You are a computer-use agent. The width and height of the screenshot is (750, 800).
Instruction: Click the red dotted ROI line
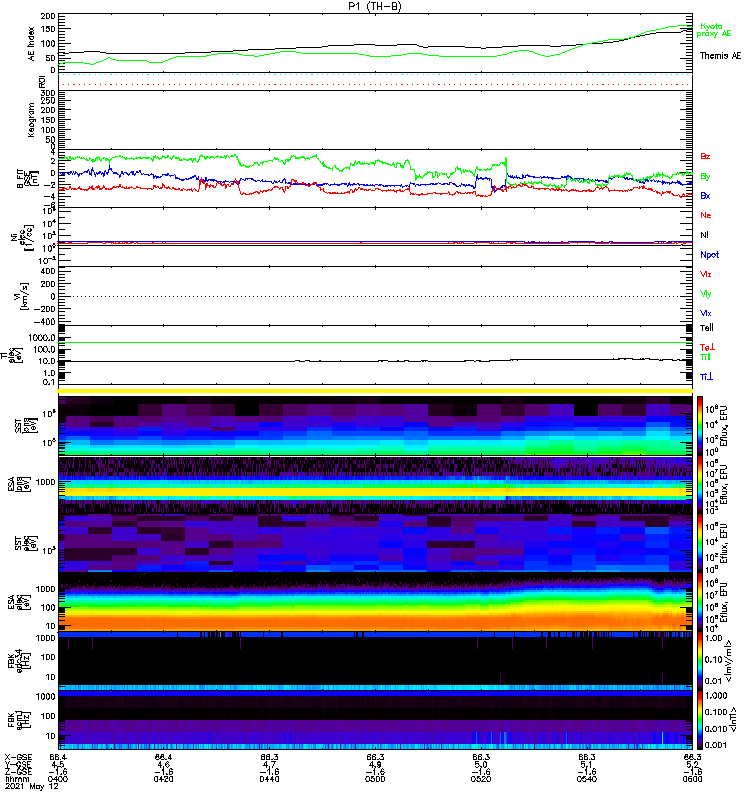[376, 84]
